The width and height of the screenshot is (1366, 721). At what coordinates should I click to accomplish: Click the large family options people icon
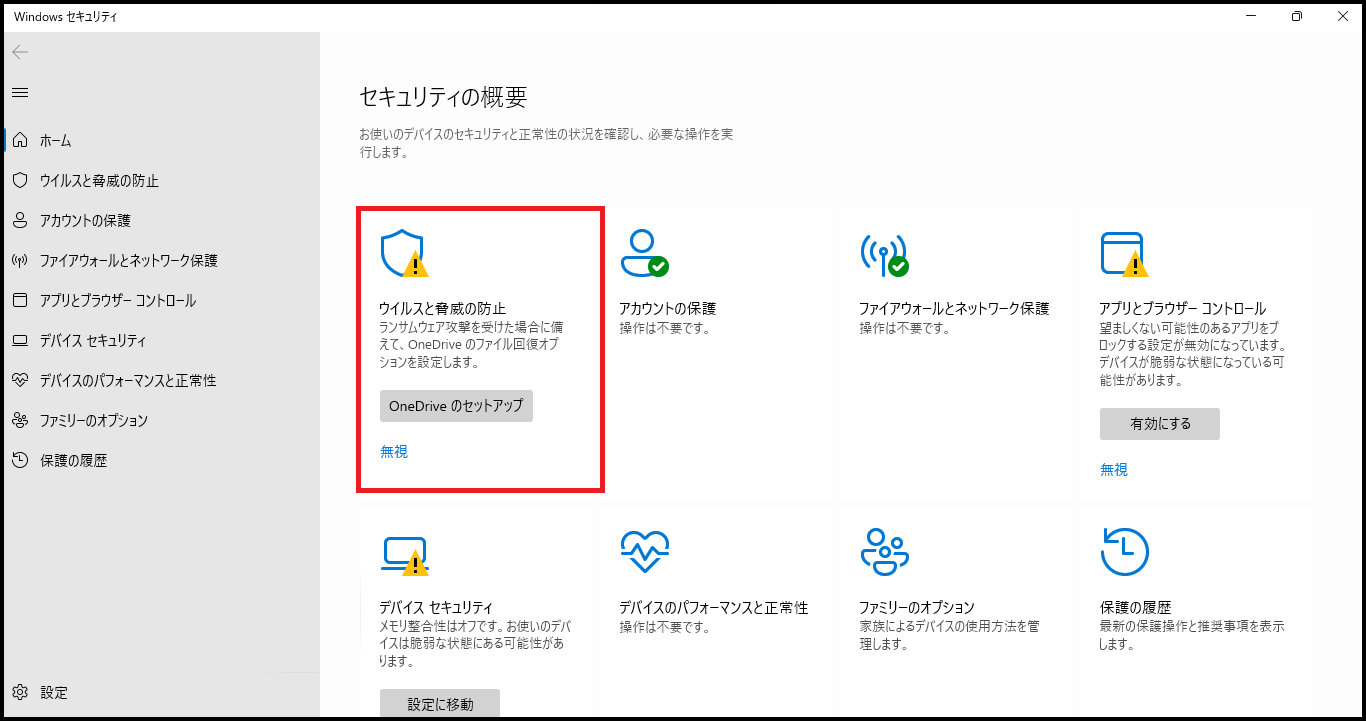click(884, 552)
